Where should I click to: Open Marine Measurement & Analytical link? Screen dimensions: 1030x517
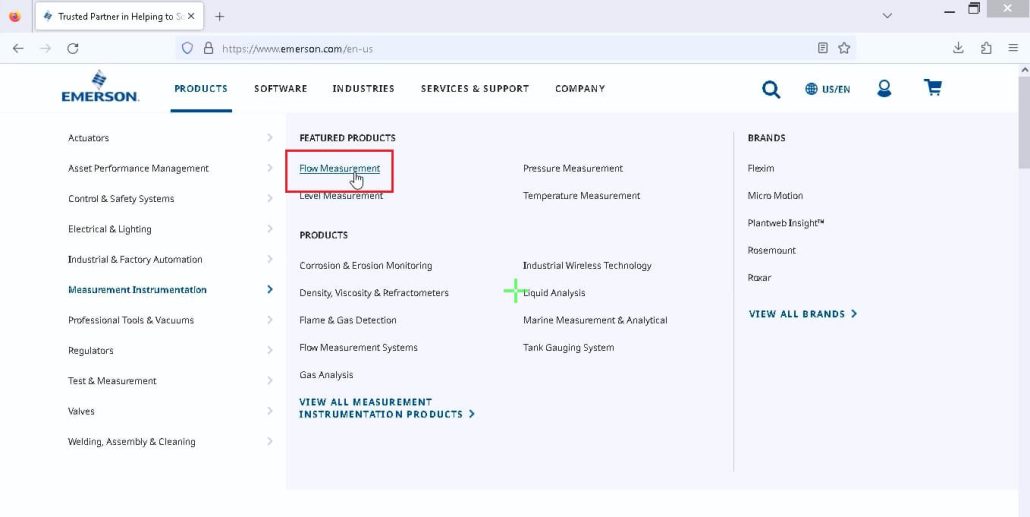point(595,320)
